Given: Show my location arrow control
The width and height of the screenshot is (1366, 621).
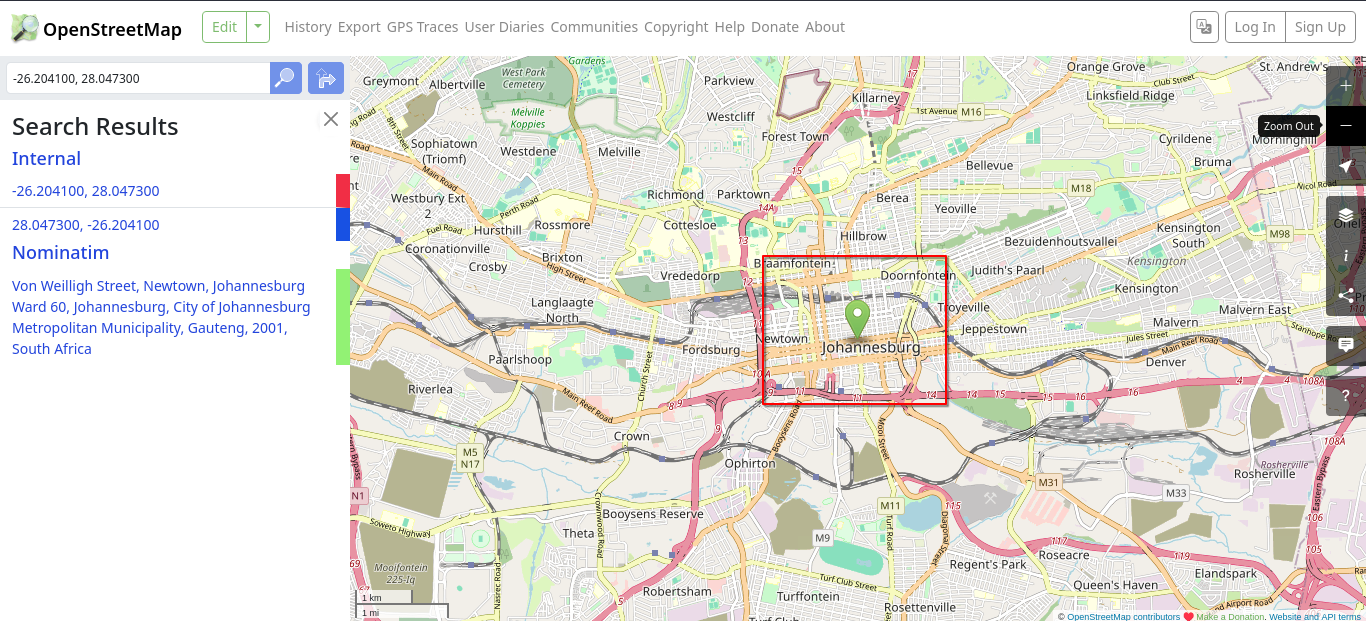Looking at the screenshot, I should pyautogui.click(x=1346, y=166).
